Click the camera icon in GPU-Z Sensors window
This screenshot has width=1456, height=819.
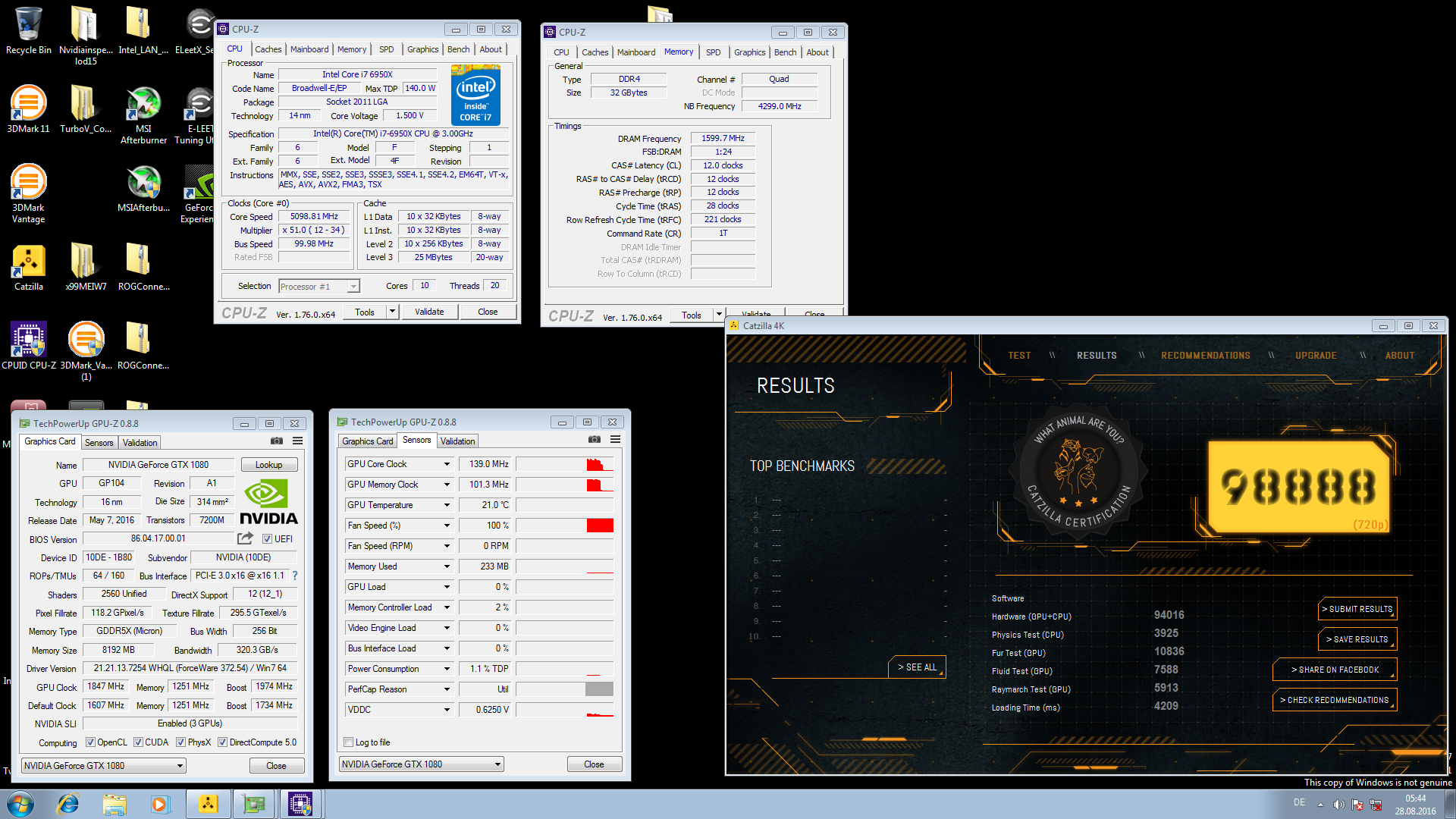pos(595,439)
